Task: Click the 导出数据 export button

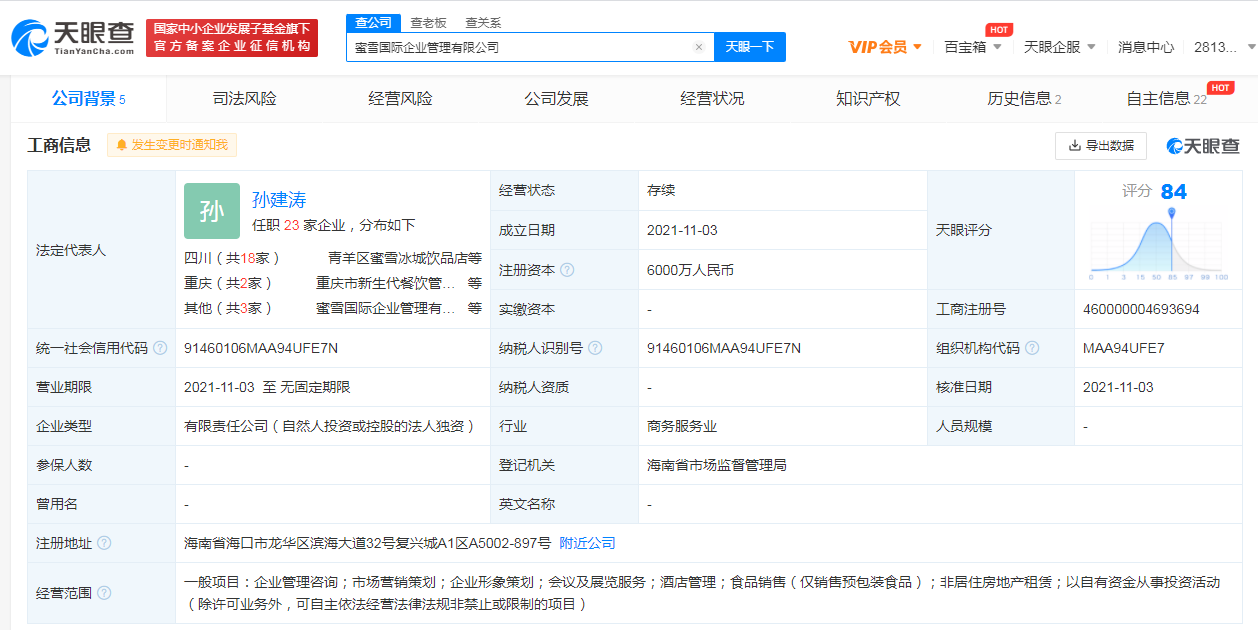Action: (1101, 146)
